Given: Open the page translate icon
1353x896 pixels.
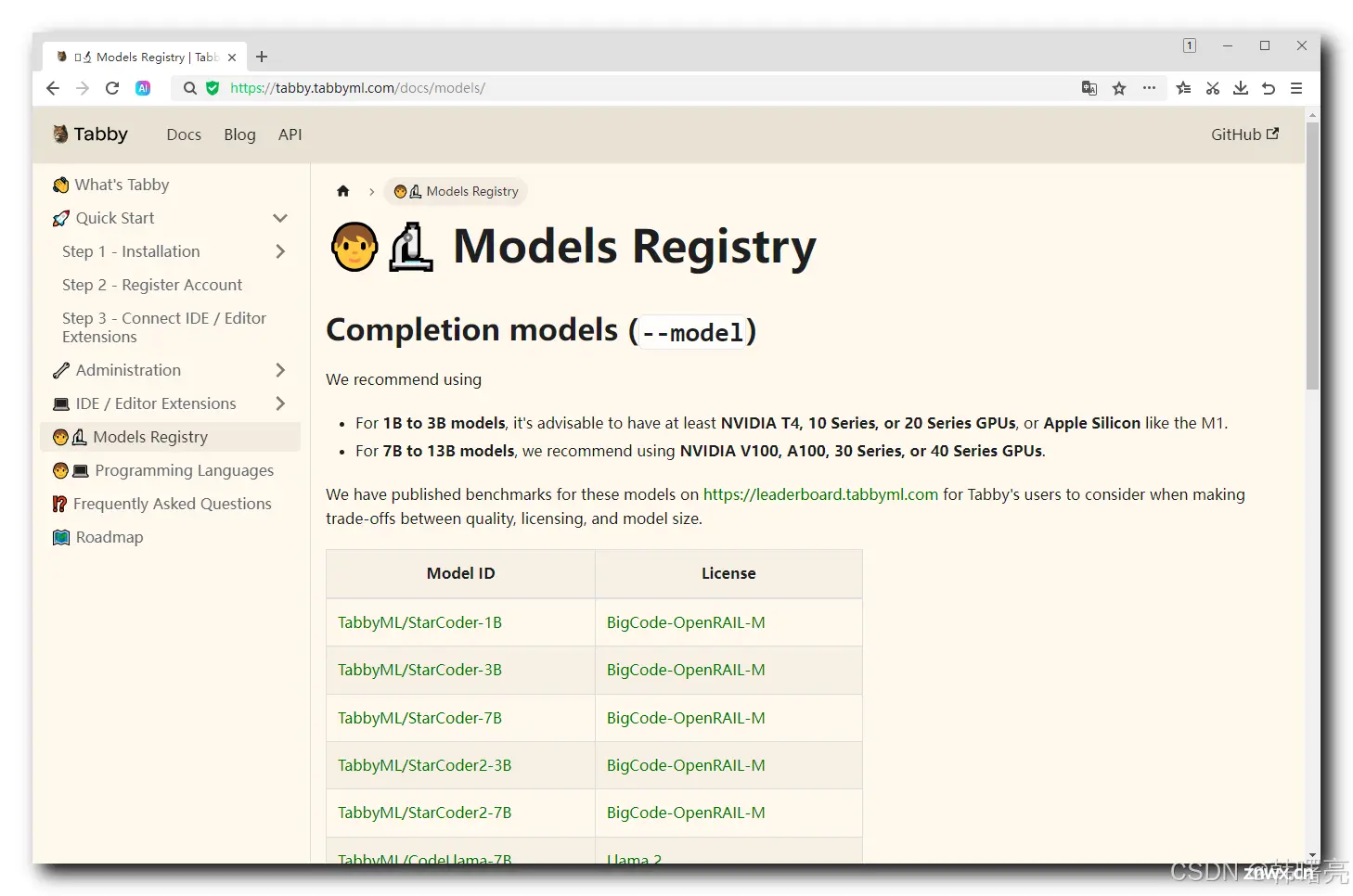Looking at the screenshot, I should tap(1089, 88).
